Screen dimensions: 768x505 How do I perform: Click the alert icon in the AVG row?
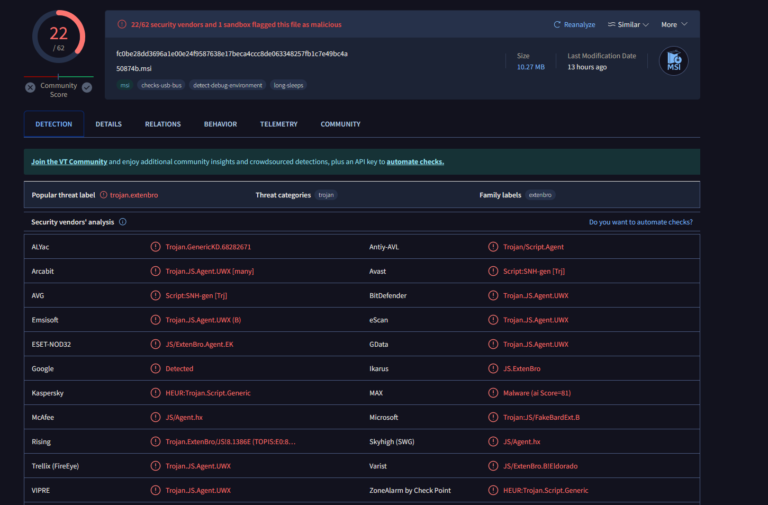[155, 295]
